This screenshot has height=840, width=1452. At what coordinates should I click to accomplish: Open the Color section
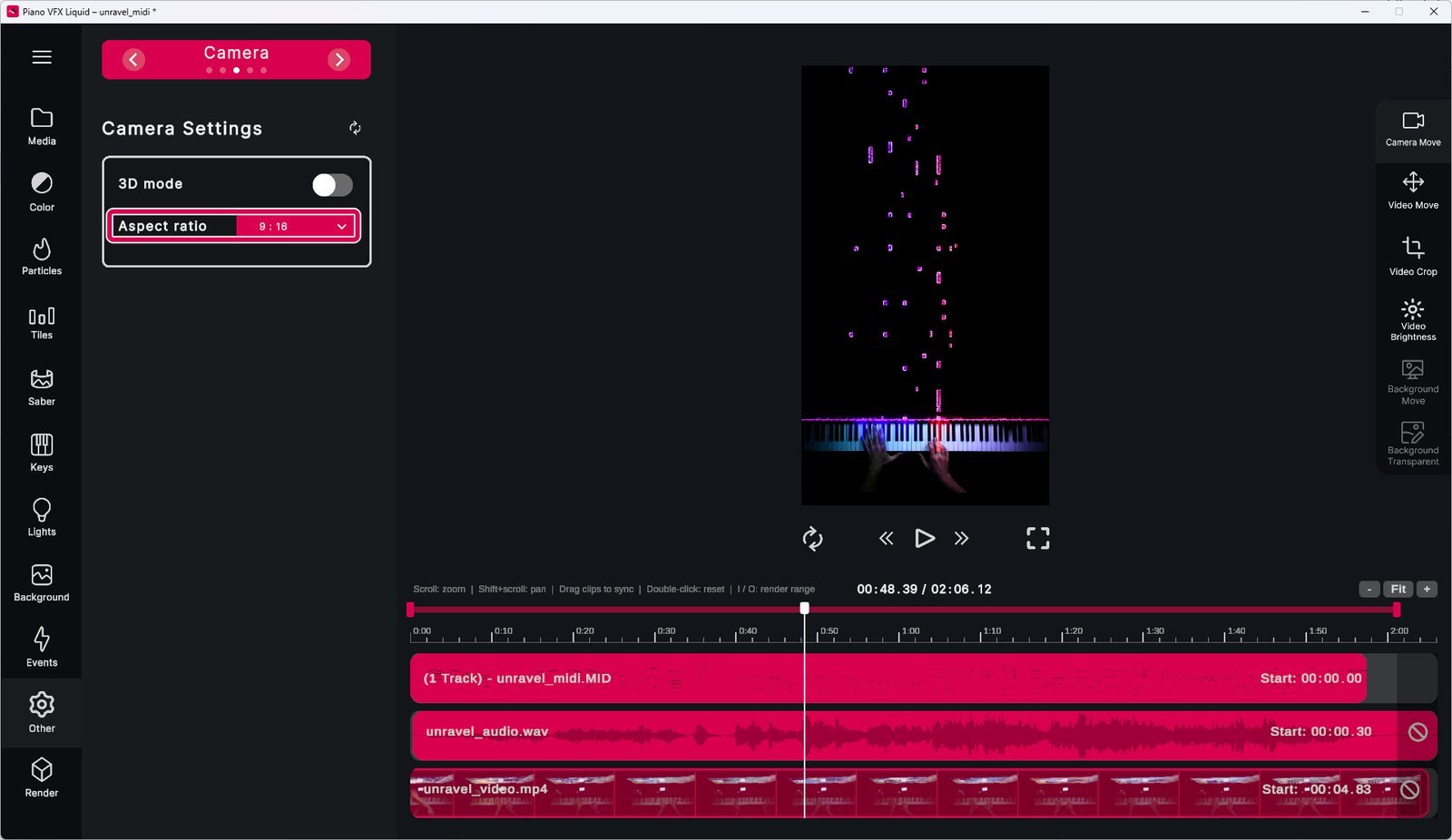(x=42, y=192)
